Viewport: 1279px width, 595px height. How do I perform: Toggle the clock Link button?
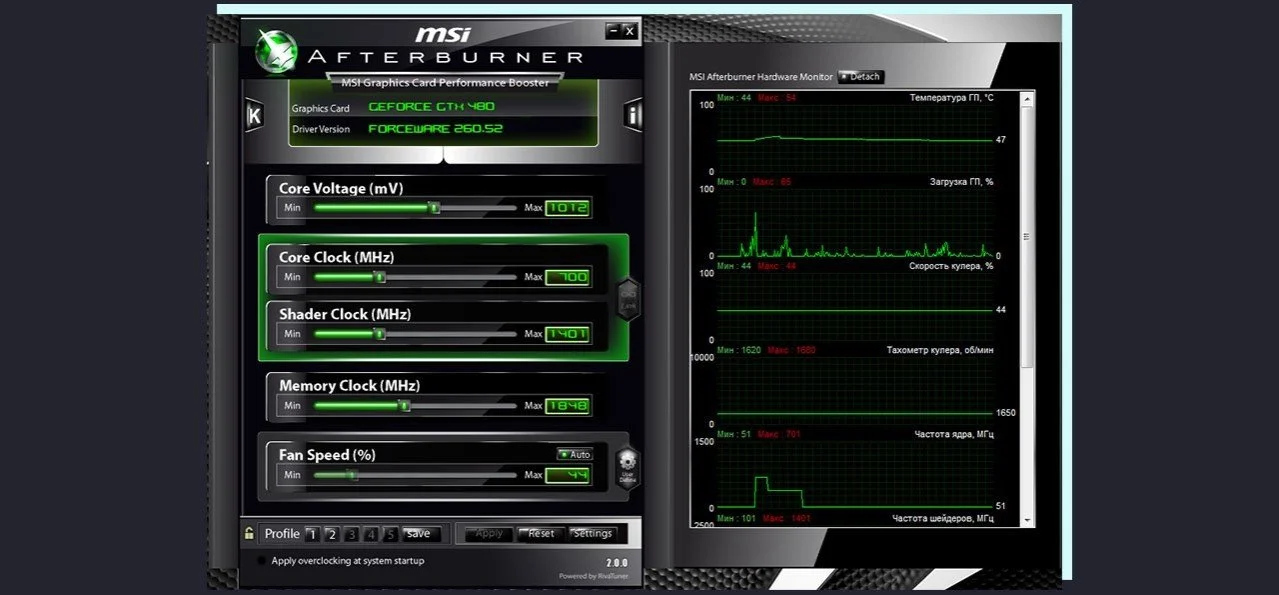(628, 299)
